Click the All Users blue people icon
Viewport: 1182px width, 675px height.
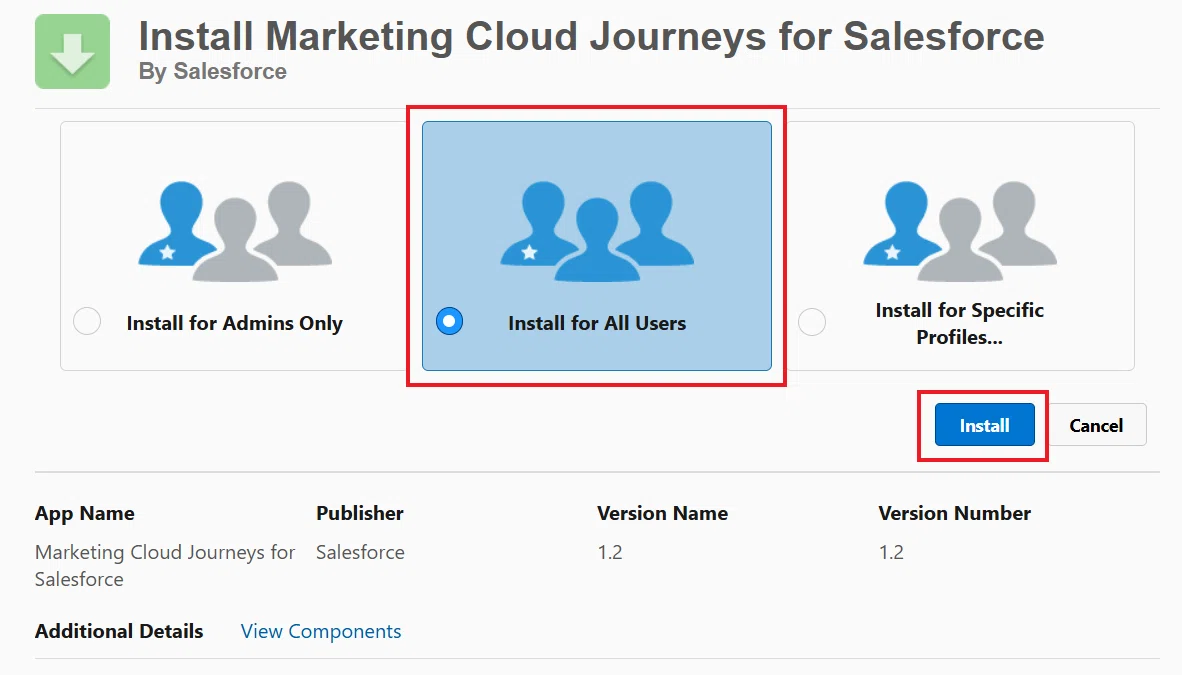[597, 231]
